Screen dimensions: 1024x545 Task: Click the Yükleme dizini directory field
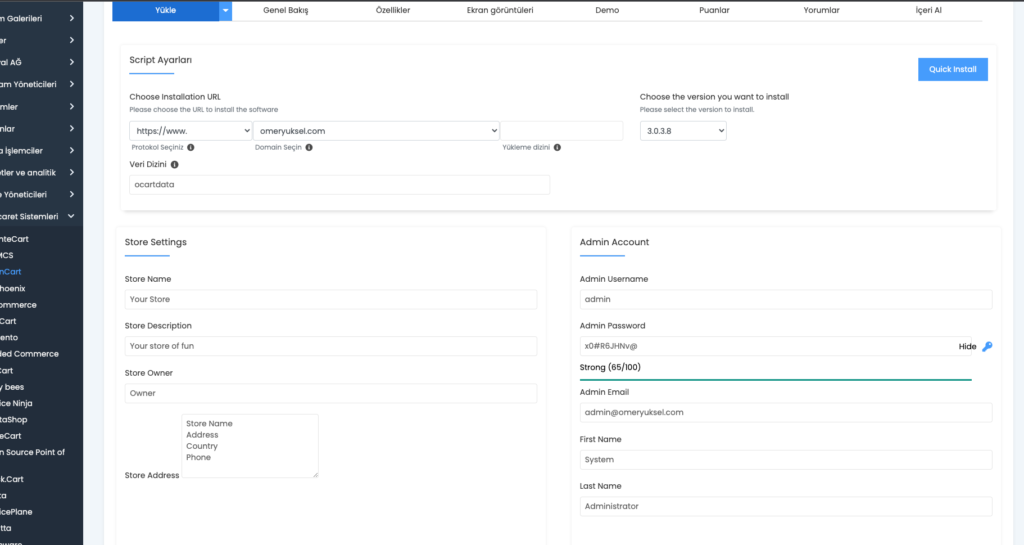[x=562, y=131]
